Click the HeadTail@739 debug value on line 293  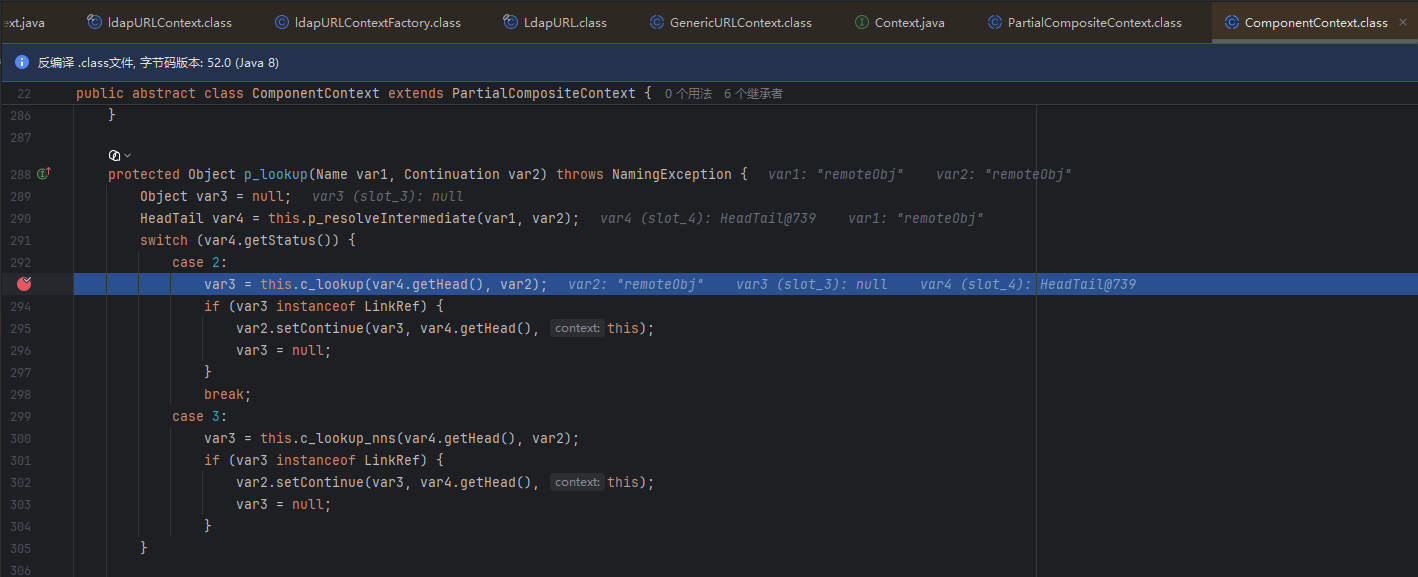click(1088, 284)
